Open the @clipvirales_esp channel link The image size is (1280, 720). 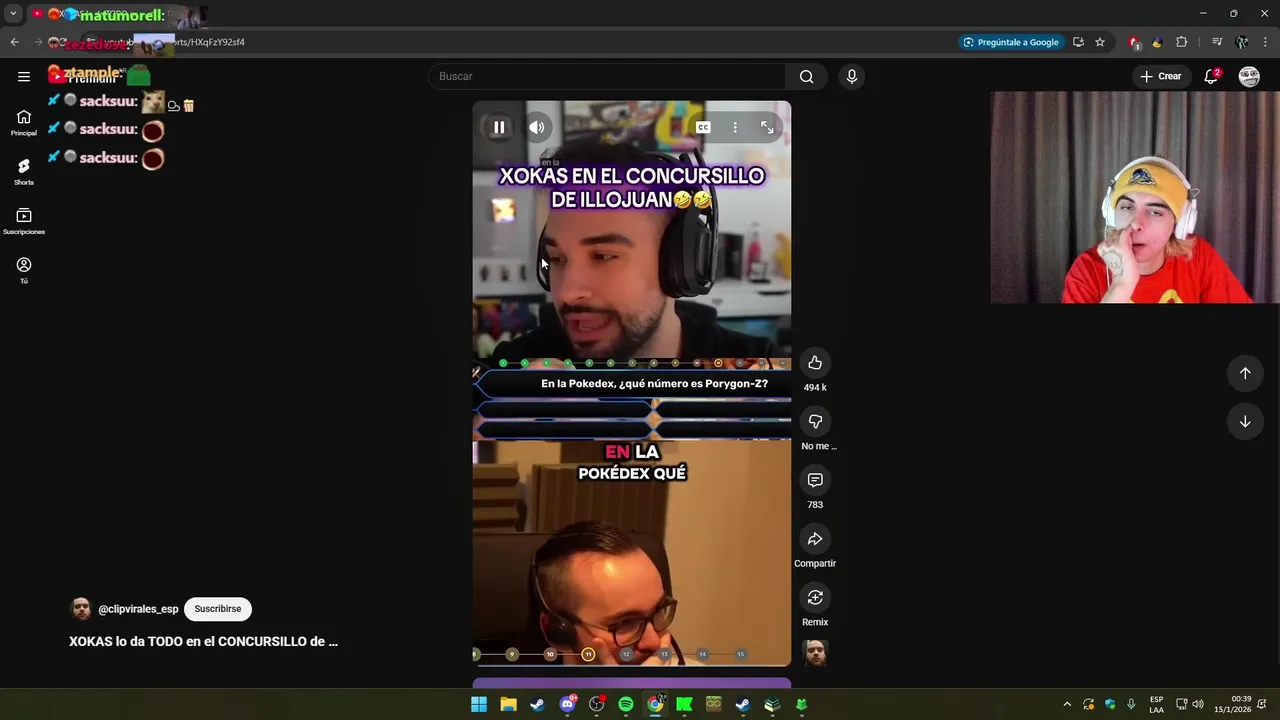138,609
